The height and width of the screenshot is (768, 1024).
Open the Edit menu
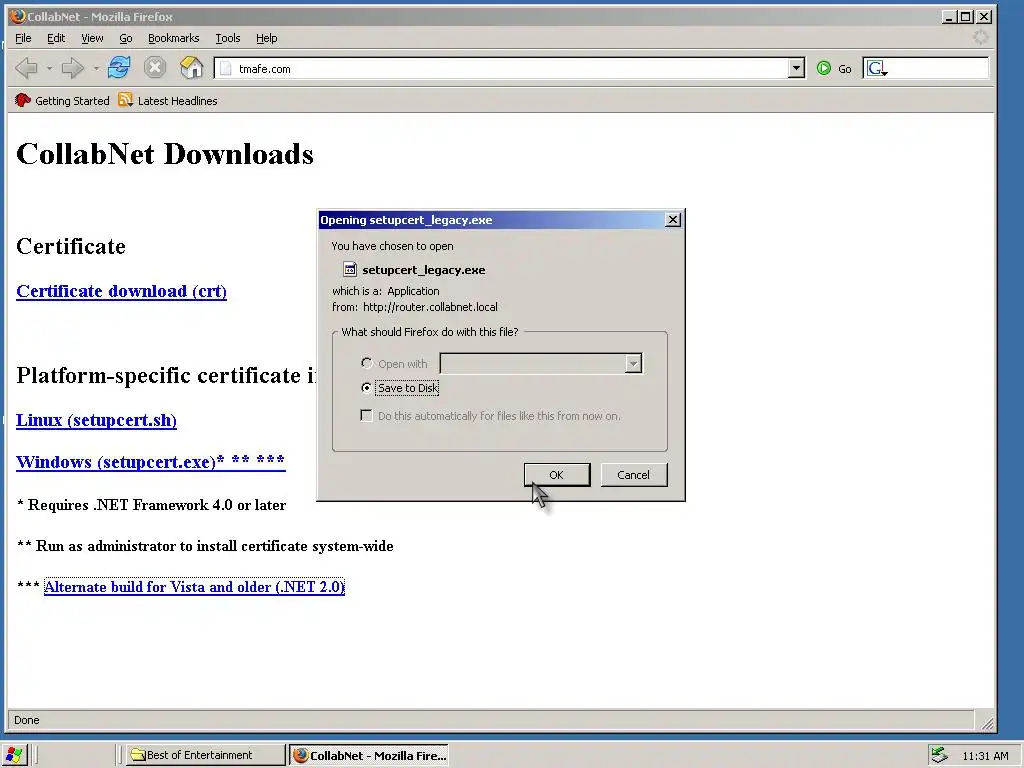click(x=56, y=38)
